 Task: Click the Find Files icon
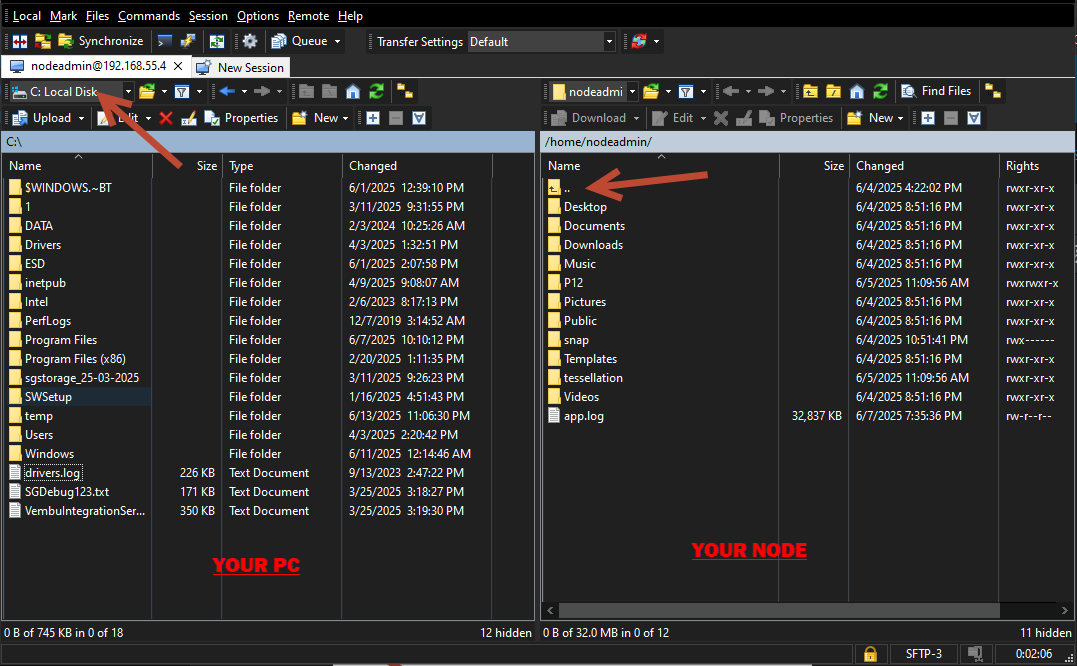pyautogui.click(x=936, y=91)
